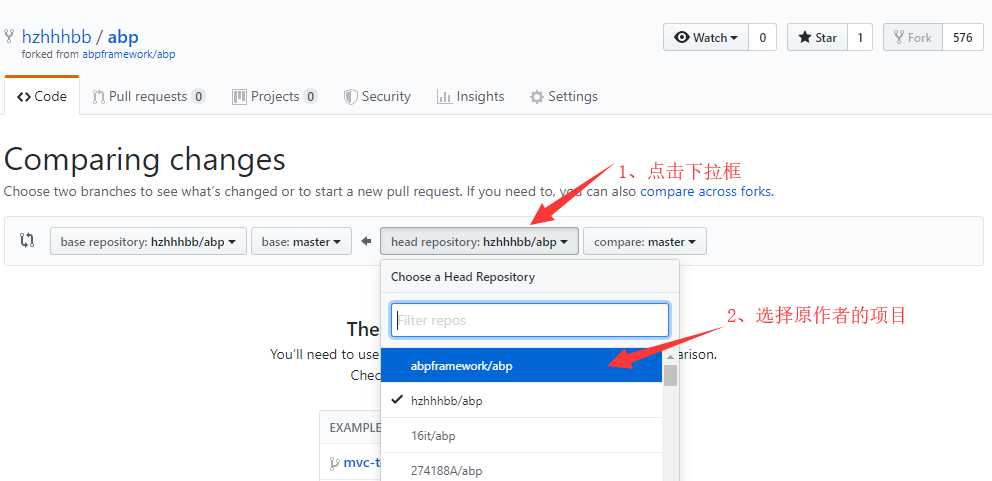Click the scrollbar up arrow in repo list
The image size is (992, 481).
tap(670, 357)
